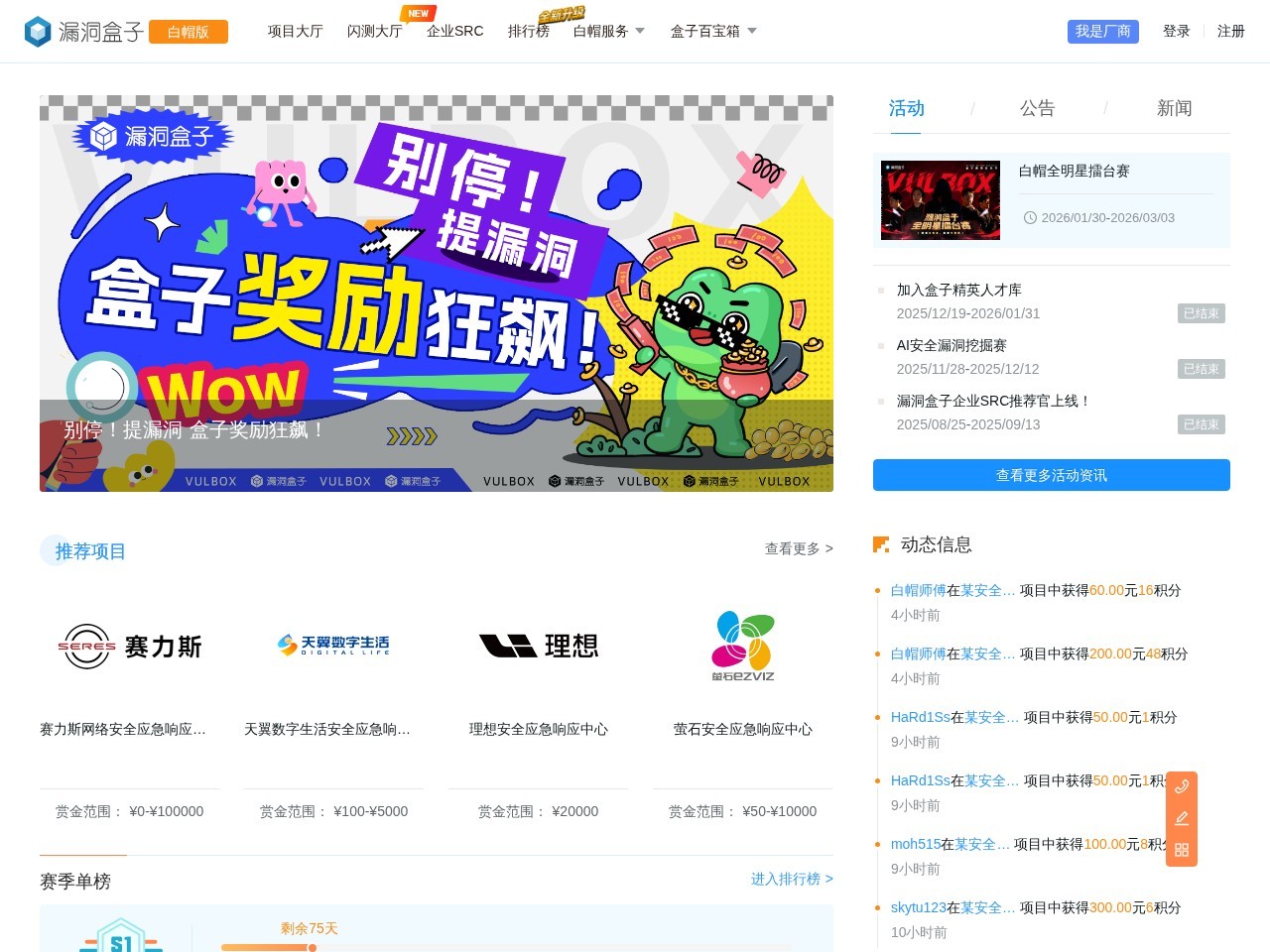Open the 闪测大厅 menu item
This screenshot has height=952, width=1270.
pyautogui.click(x=374, y=31)
